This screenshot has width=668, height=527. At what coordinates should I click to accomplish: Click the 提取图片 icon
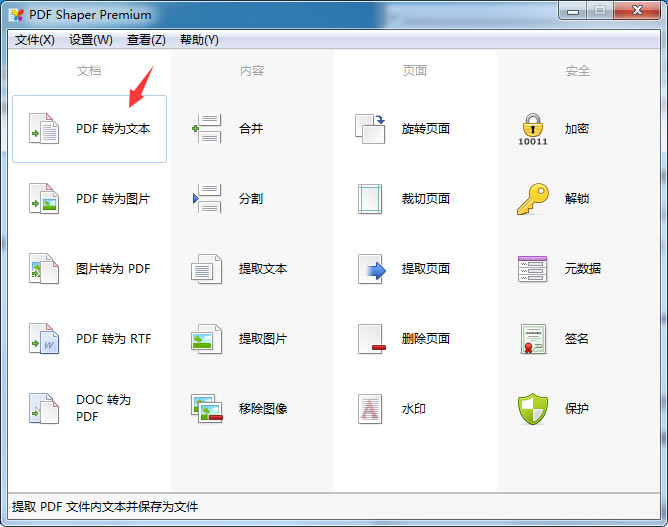click(x=207, y=339)
